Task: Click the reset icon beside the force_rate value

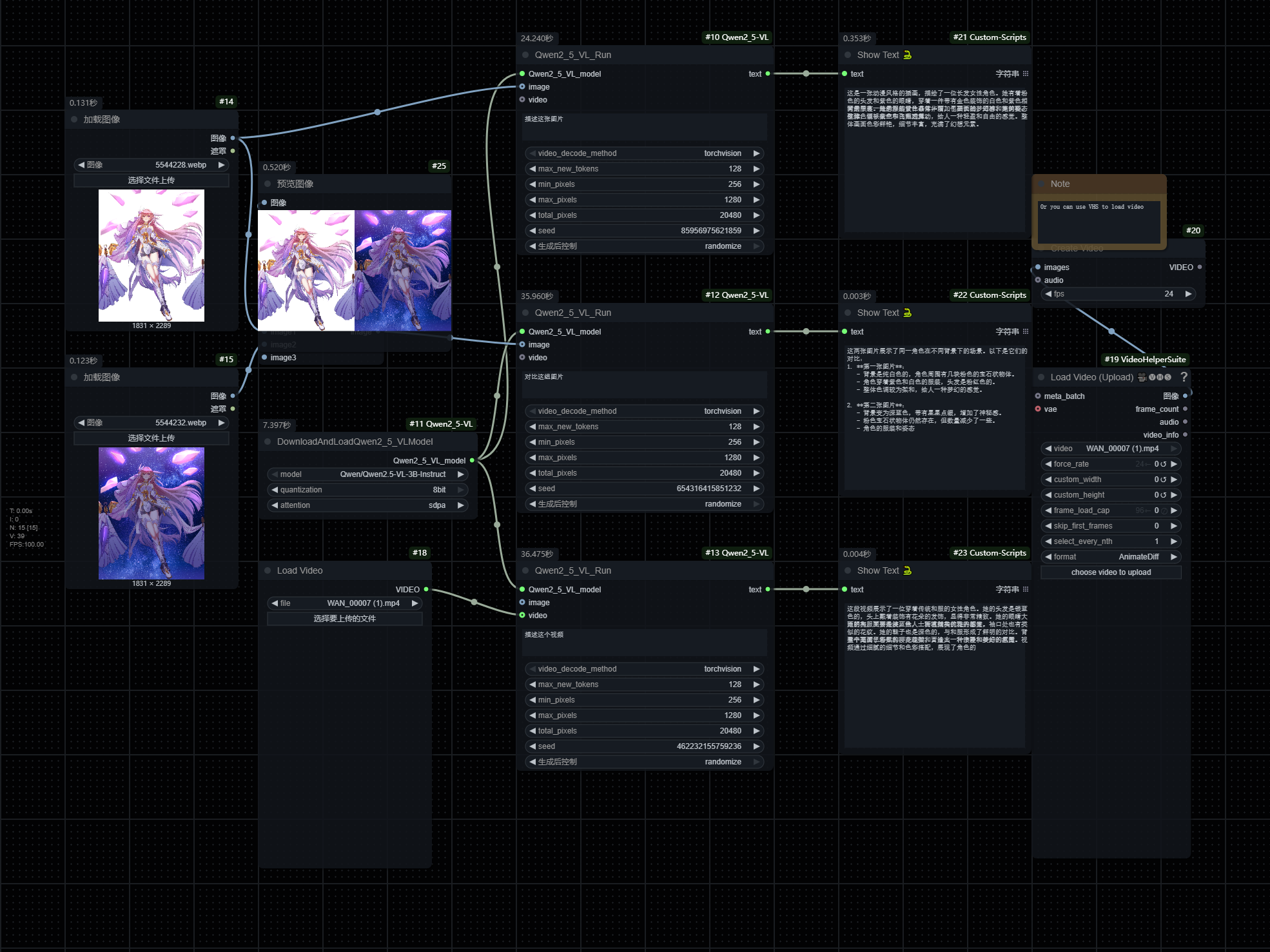Action: tap(1164, 464)
